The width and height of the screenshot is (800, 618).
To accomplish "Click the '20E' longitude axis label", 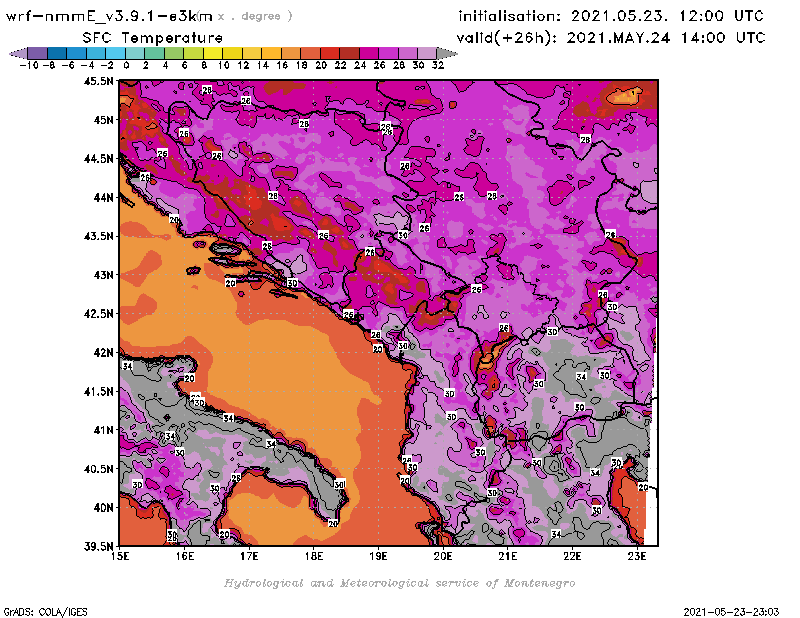I will click(443, 556).
